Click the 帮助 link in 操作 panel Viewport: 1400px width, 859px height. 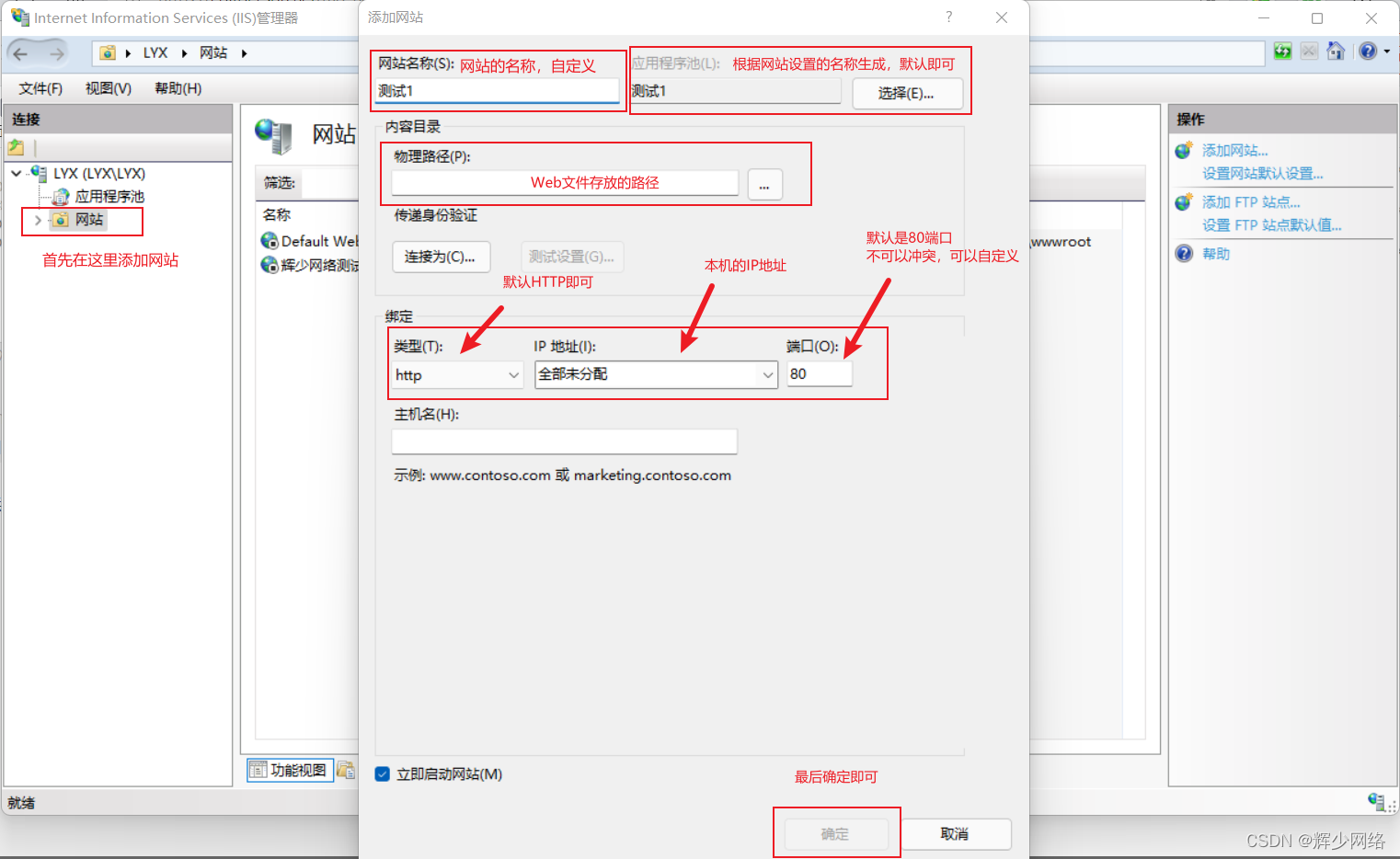tap(1216, 253)
